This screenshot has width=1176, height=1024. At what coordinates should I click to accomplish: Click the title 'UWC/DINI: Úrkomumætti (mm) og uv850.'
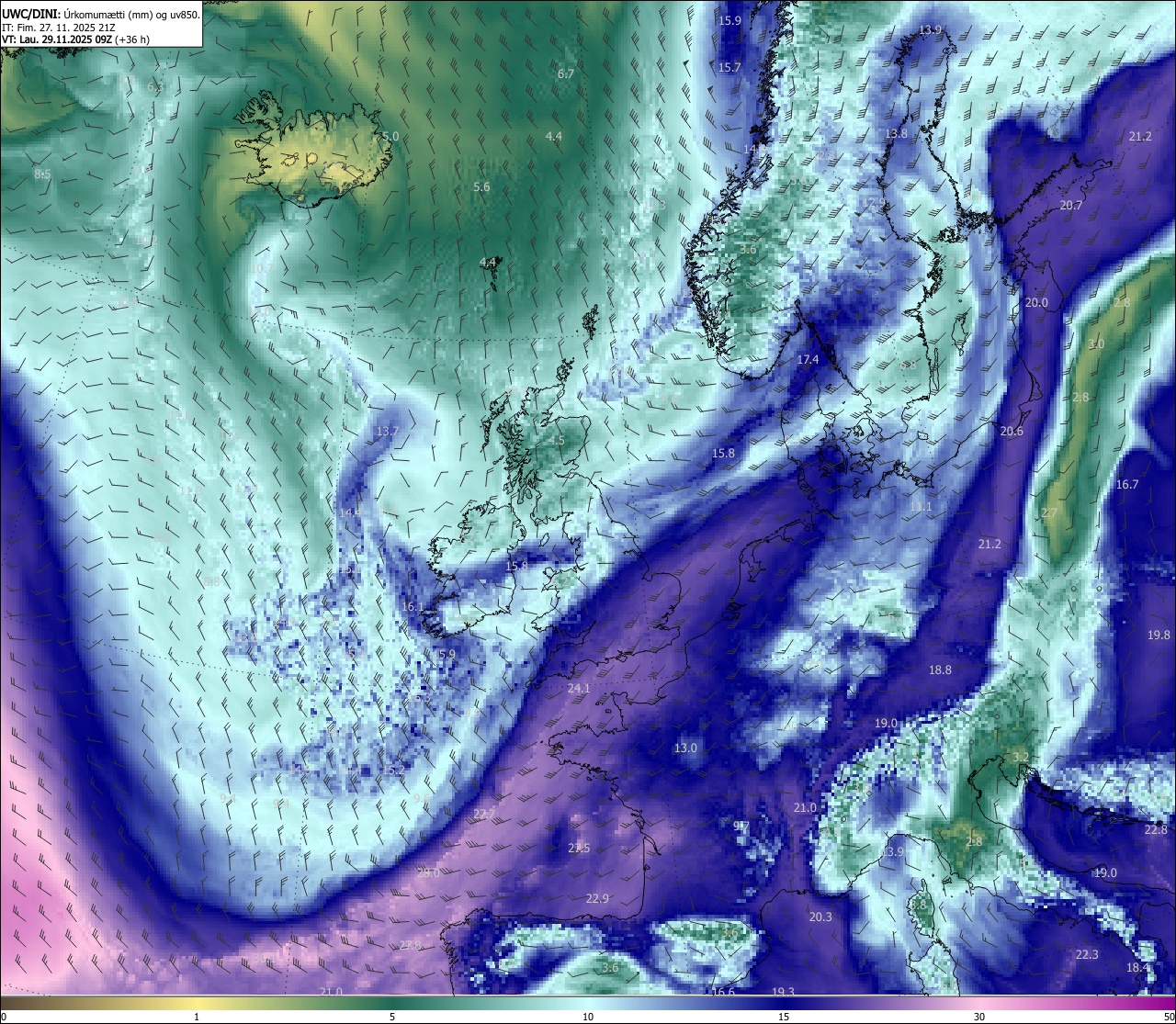pos(101,15)
